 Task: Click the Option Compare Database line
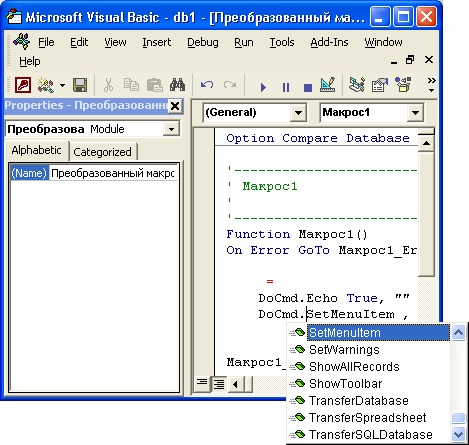coord(318,138)
